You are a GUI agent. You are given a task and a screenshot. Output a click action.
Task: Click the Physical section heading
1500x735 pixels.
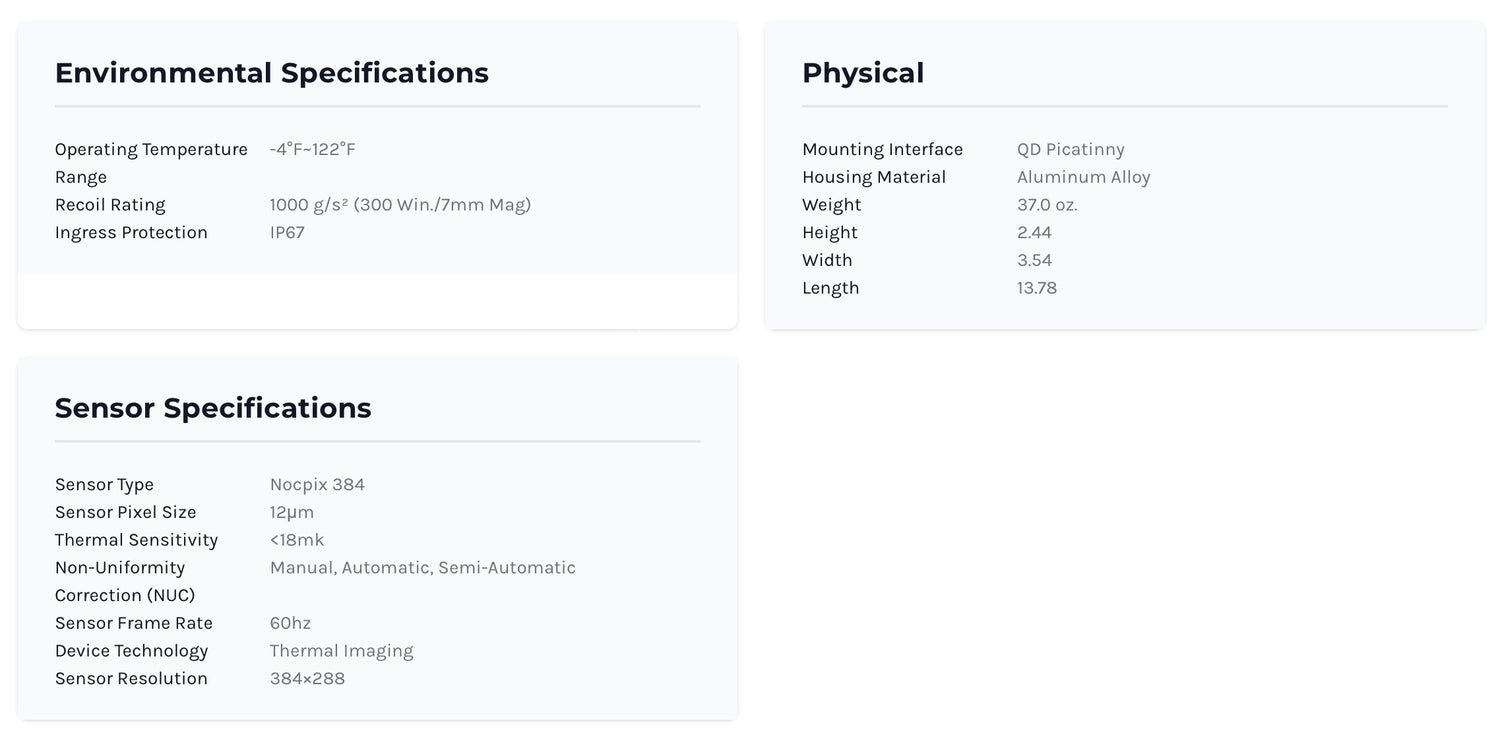(862, 73)
